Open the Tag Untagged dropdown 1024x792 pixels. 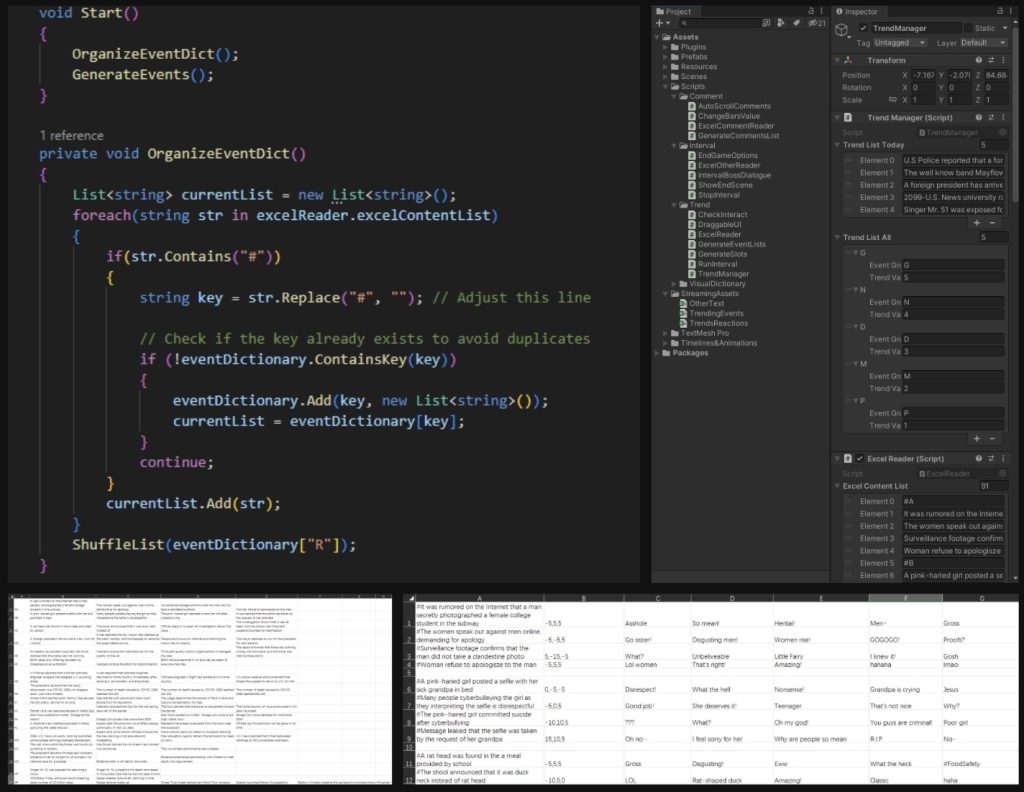click(x=901, y=43)
